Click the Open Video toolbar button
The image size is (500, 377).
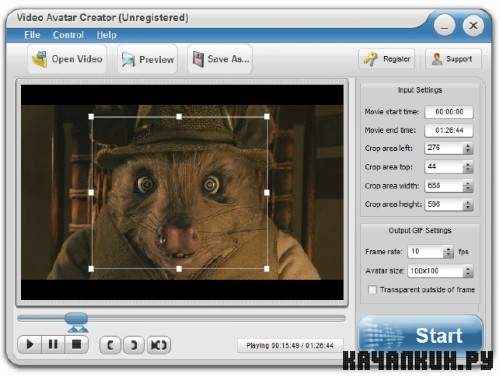coord(67,59)
